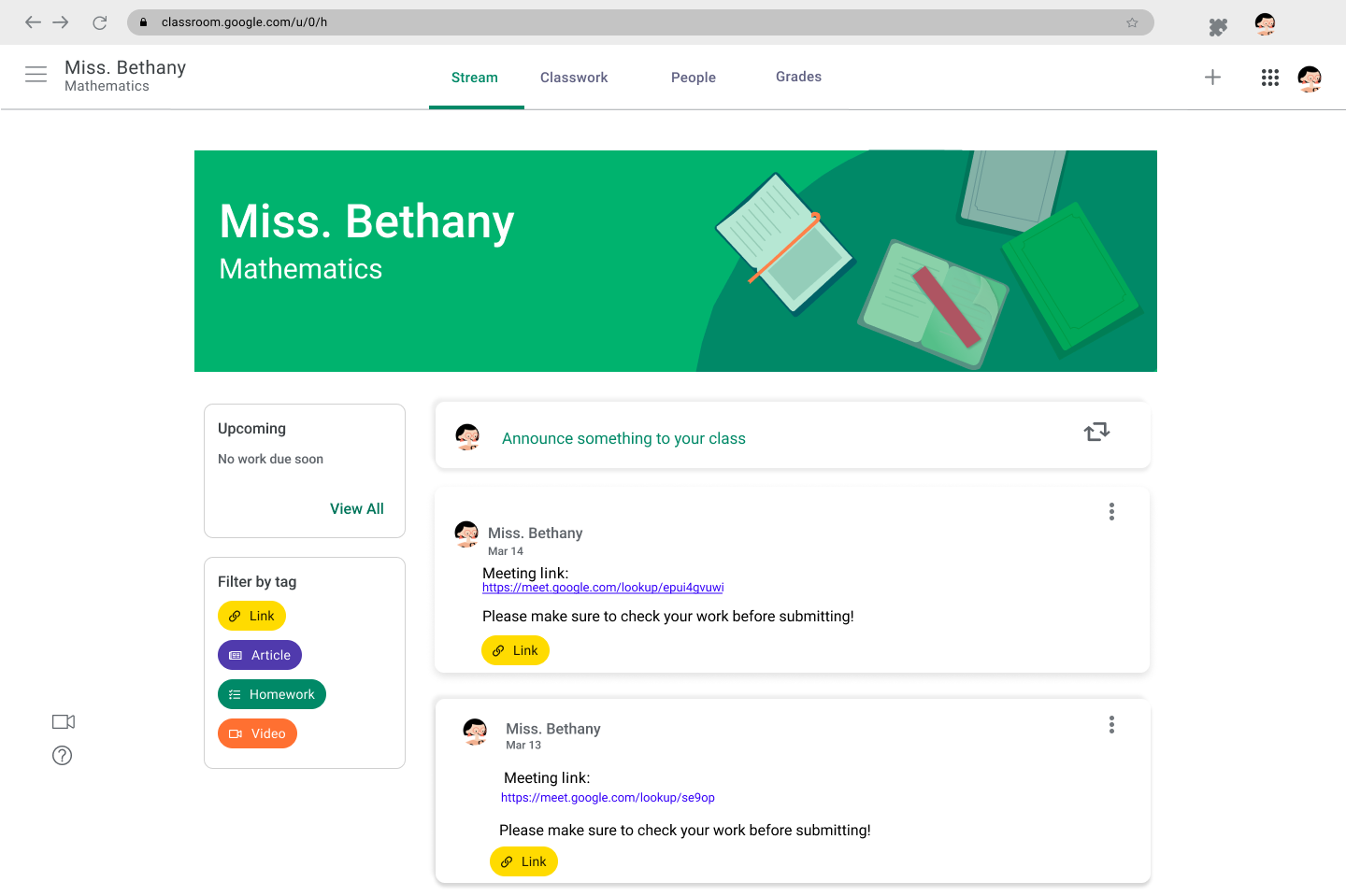Screen dimensions: 1346x896
Task: Open the account profile menu in Classroom header
Action: 1310,78
